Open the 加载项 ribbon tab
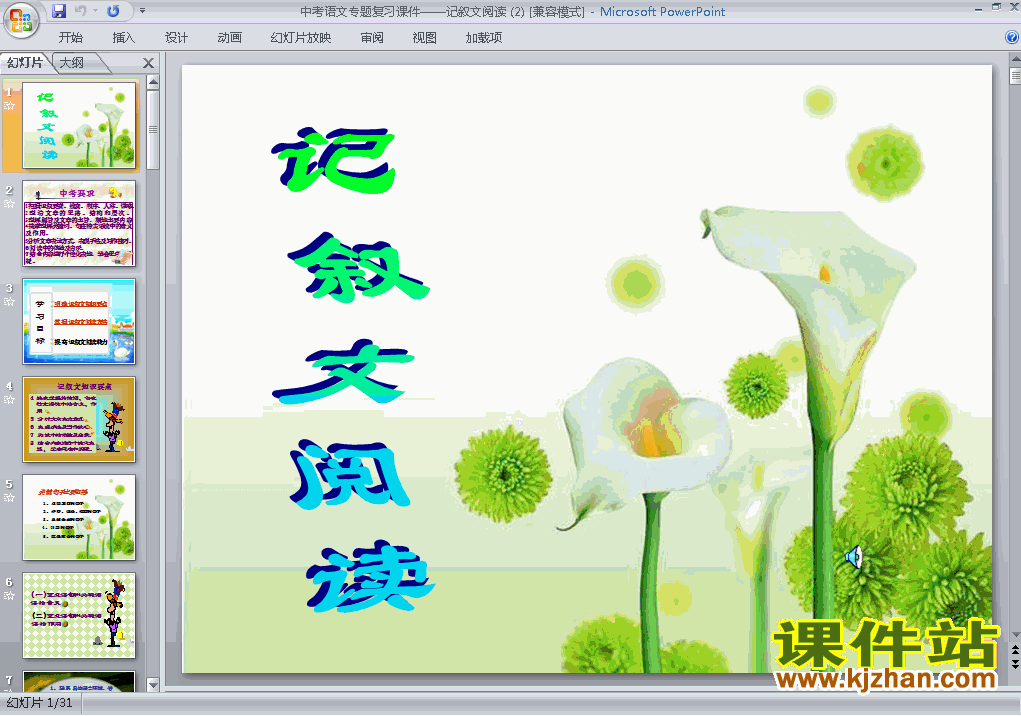Viewport: 1021px width, 716px height. click(x=484, y=38)
